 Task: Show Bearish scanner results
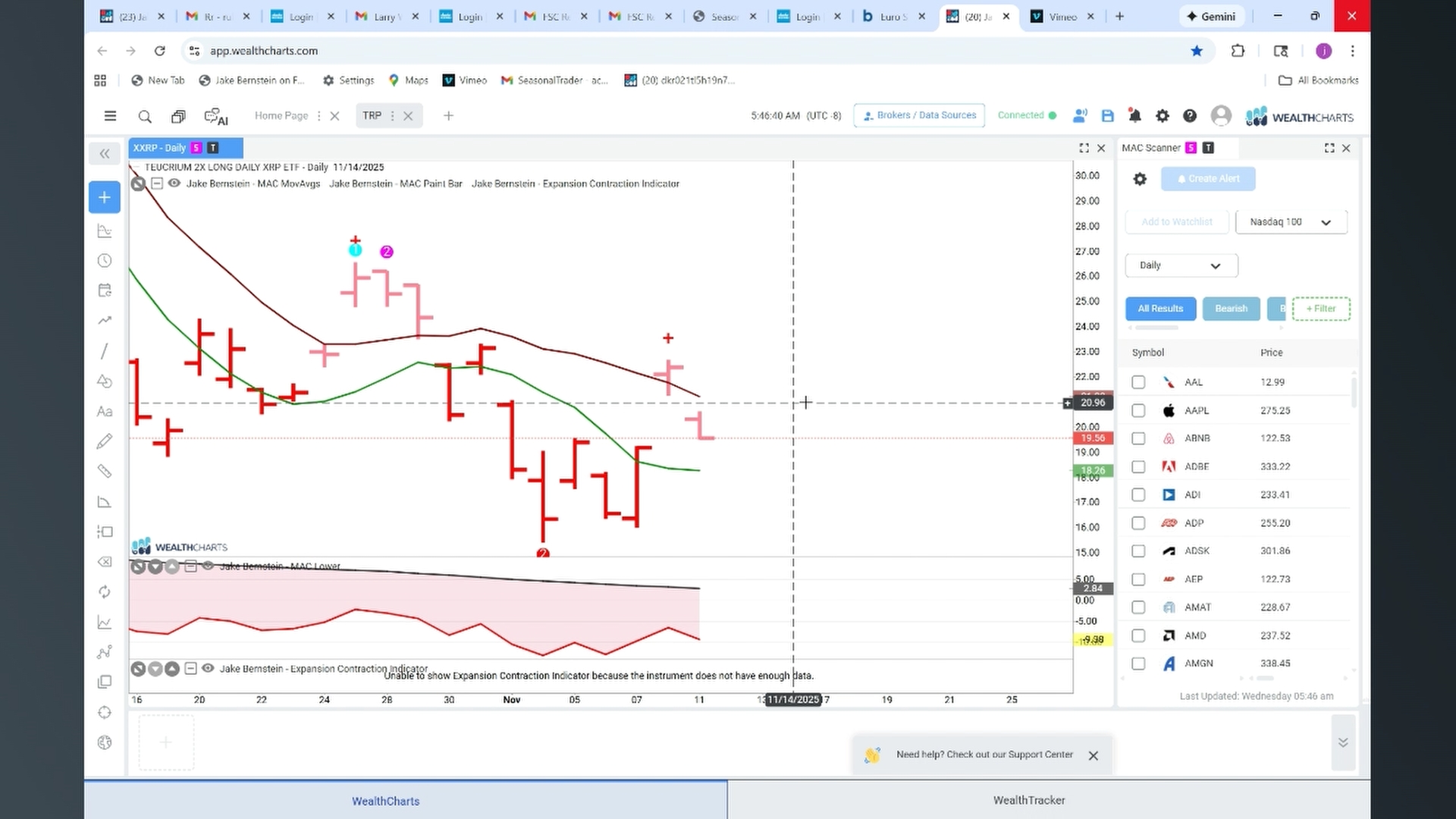[1231, 309]
